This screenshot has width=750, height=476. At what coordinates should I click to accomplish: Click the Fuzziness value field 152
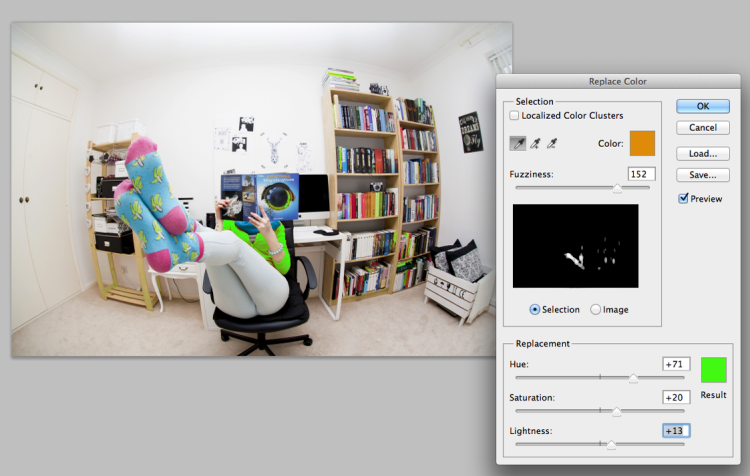(x=641, y=174)
